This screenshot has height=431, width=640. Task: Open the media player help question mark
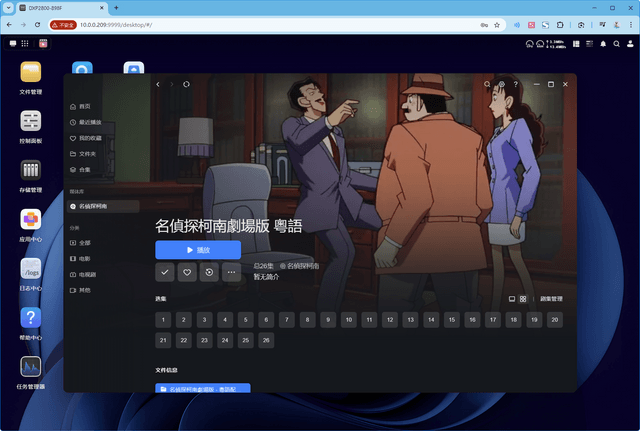point(516,84)
